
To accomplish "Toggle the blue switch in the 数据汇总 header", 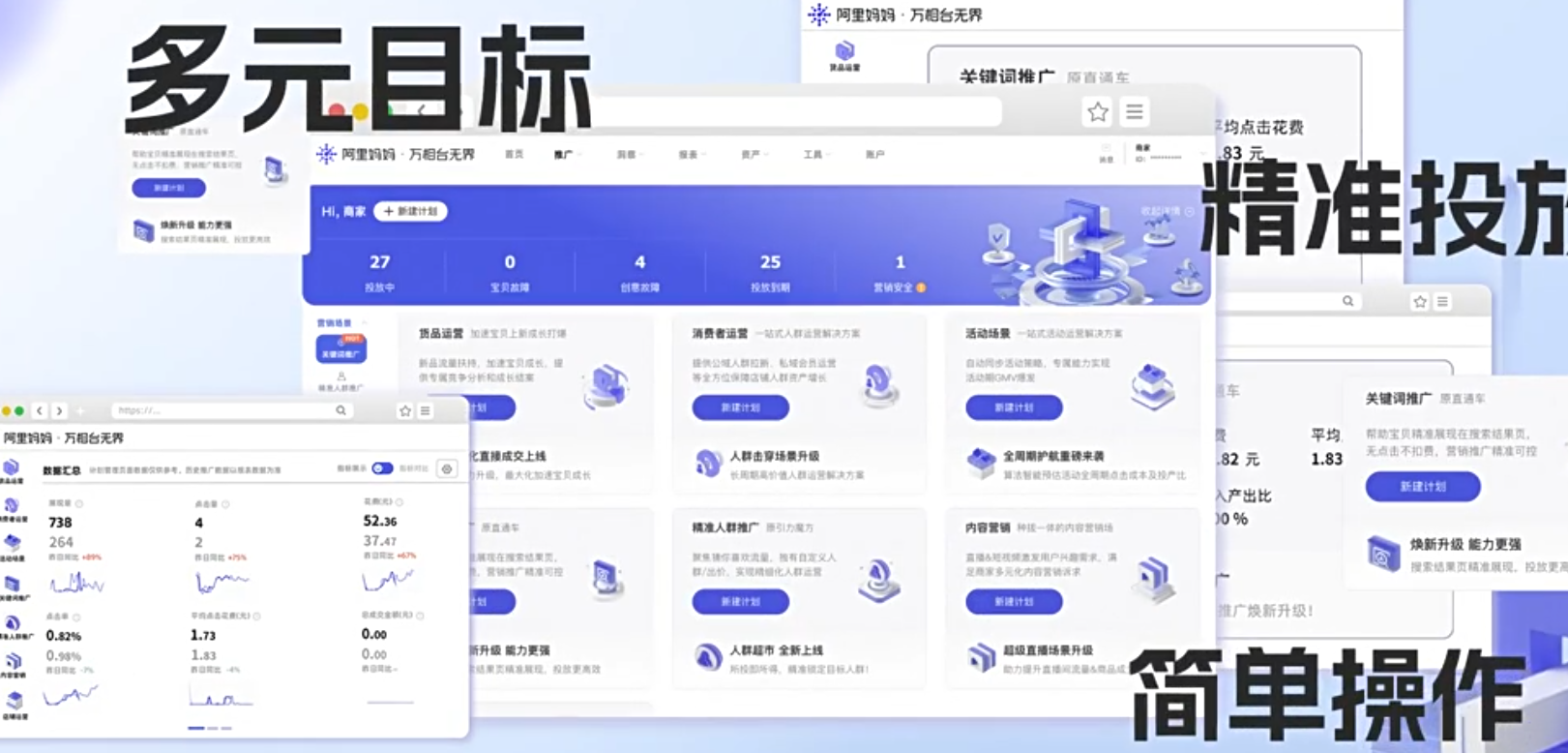I will (382, 468).
